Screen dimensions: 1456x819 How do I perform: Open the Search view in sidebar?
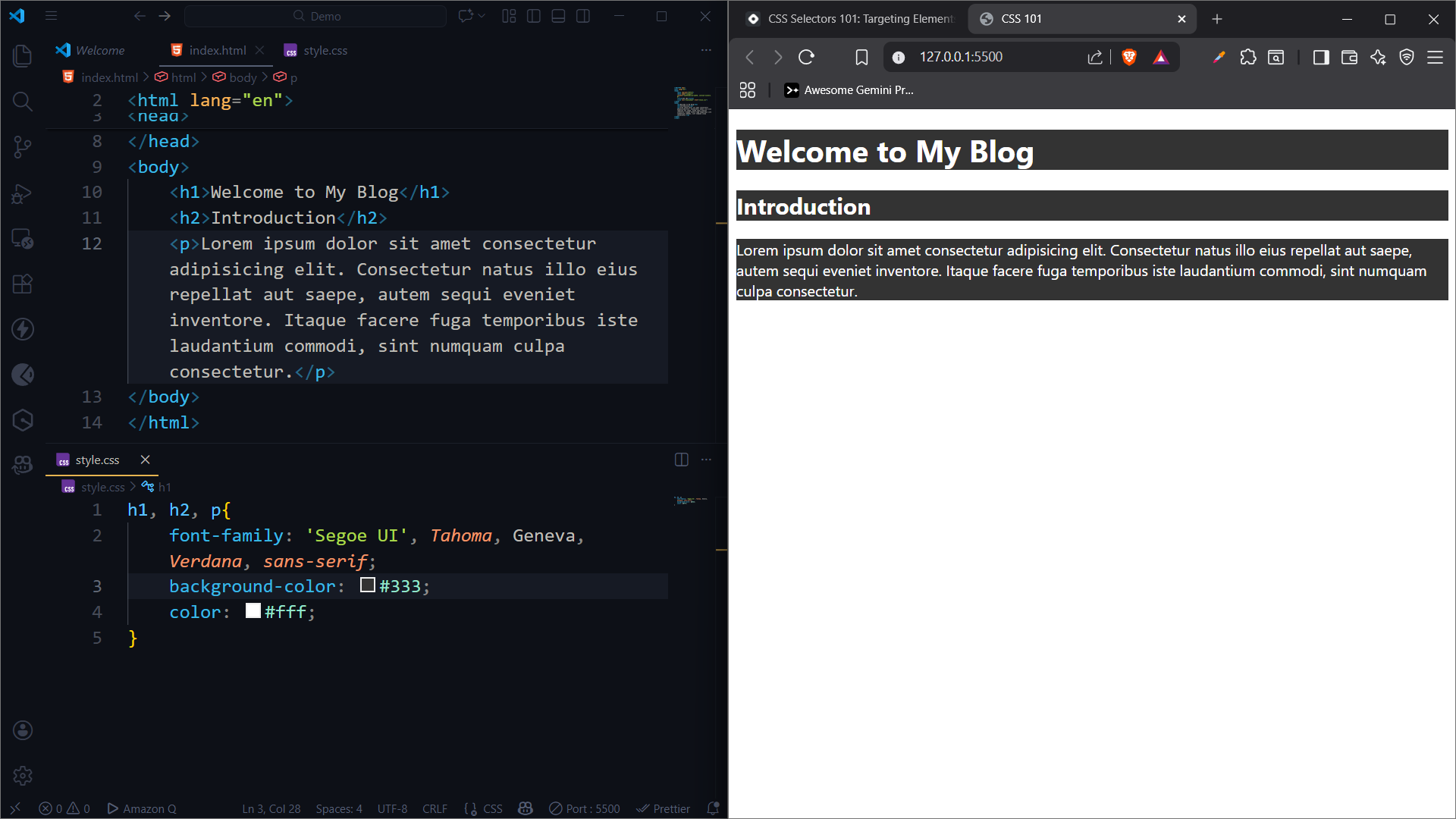(x=23, y=102)
